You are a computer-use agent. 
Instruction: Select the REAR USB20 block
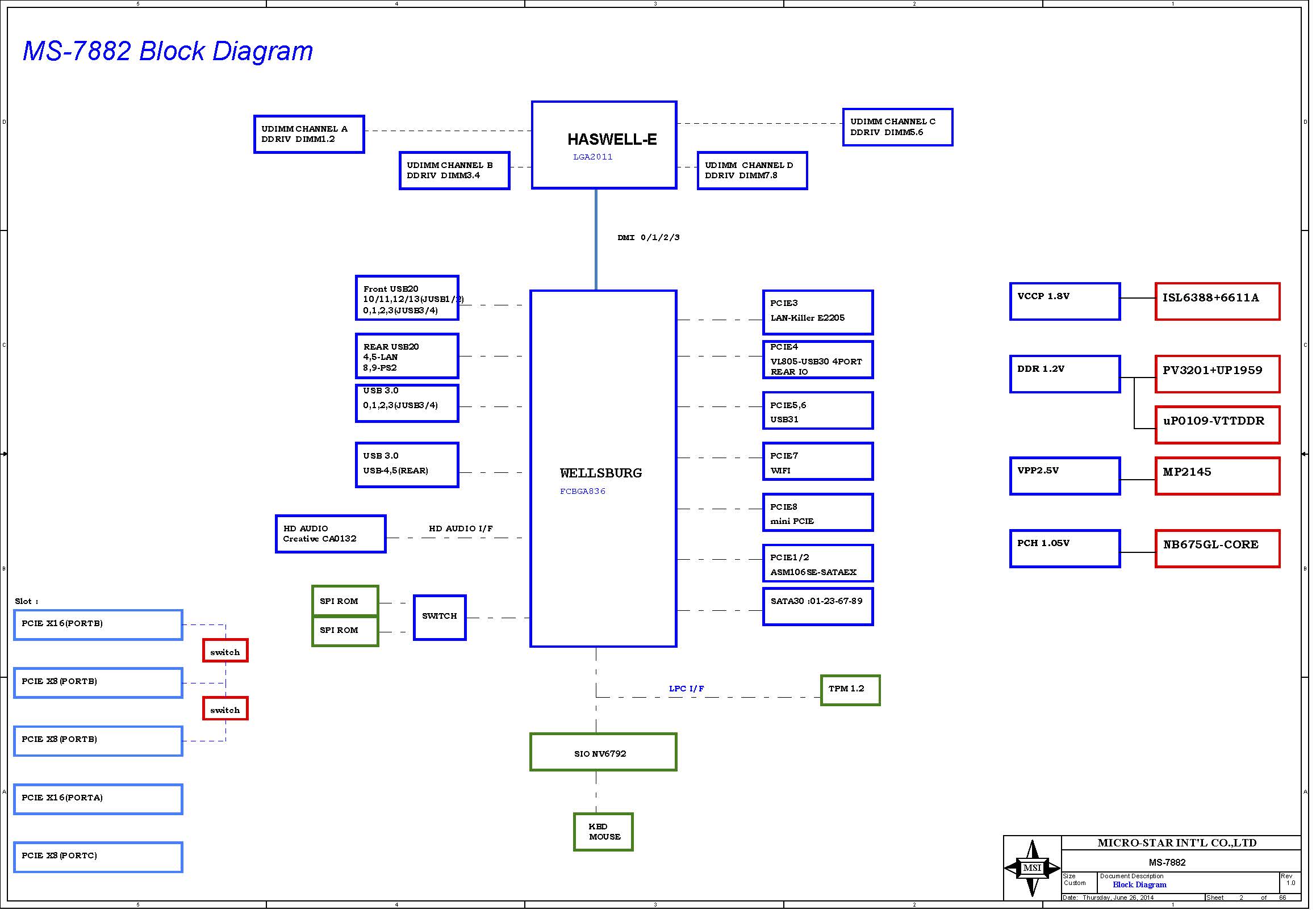407,357
